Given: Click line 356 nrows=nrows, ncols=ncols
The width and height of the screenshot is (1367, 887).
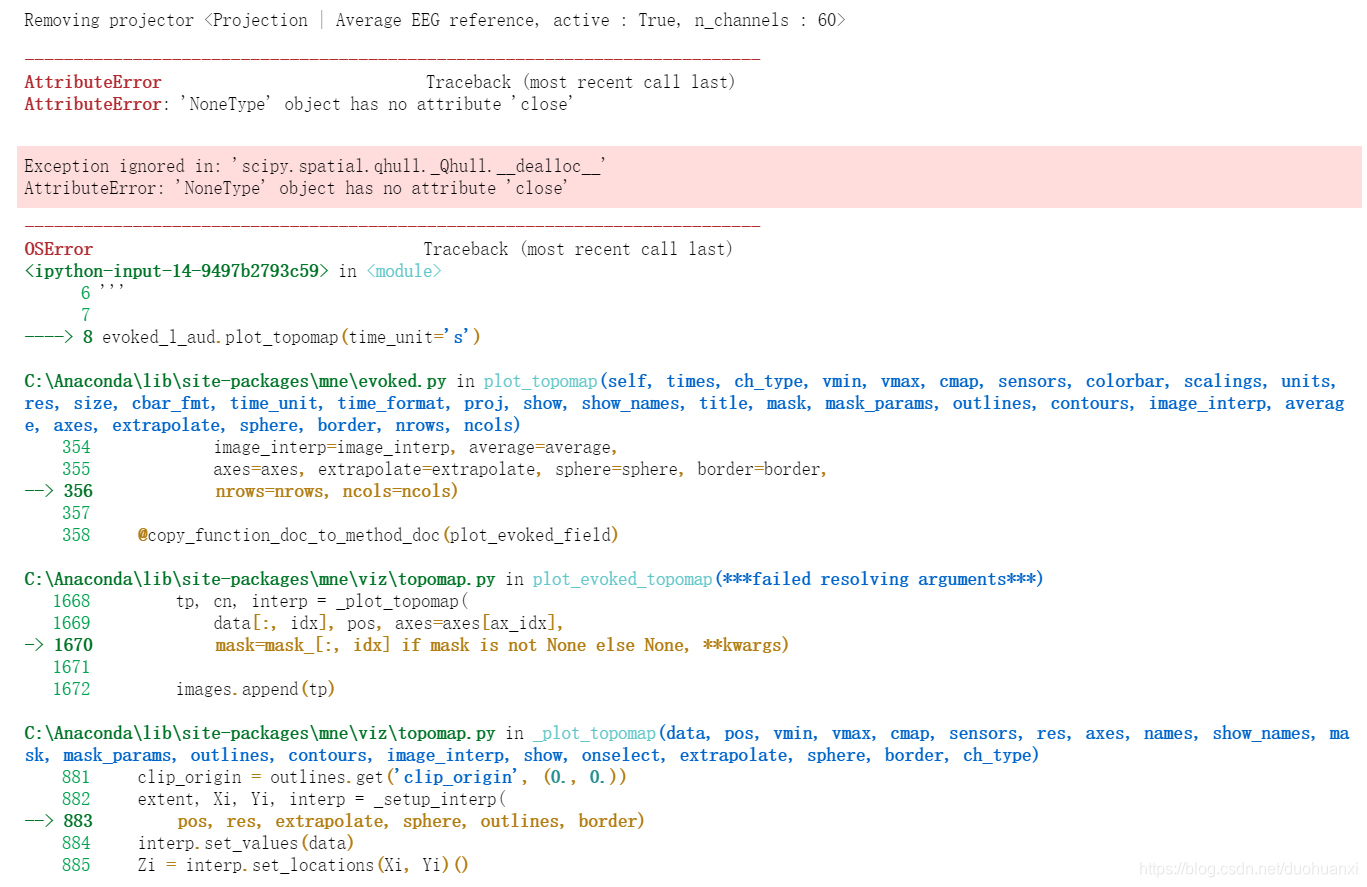Looking at the screenshot, I should [336, 491].
